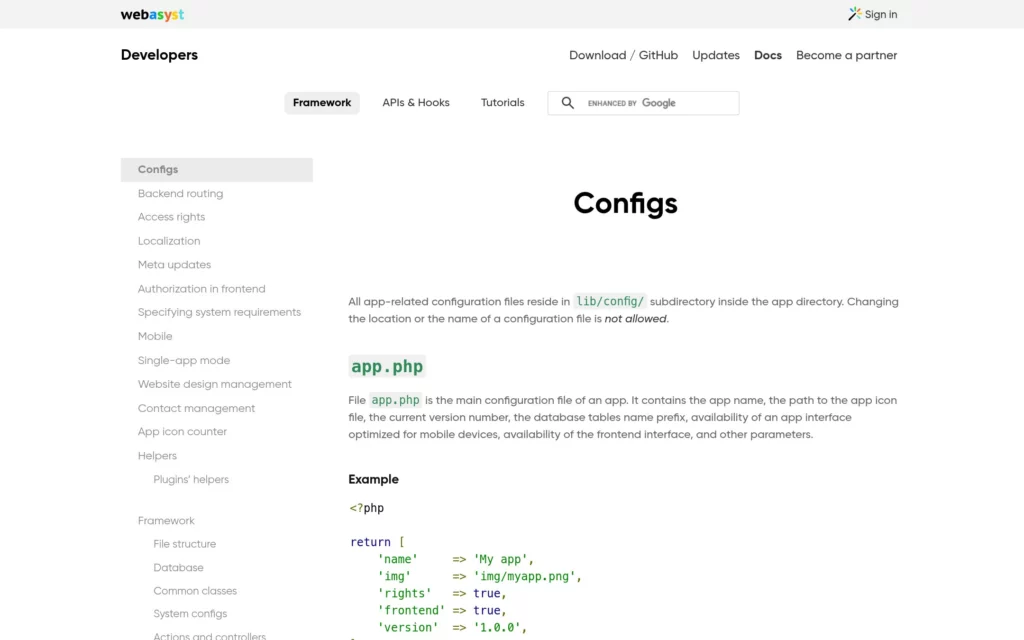Open File structure sidebar entry

click(x=185, y=544)
